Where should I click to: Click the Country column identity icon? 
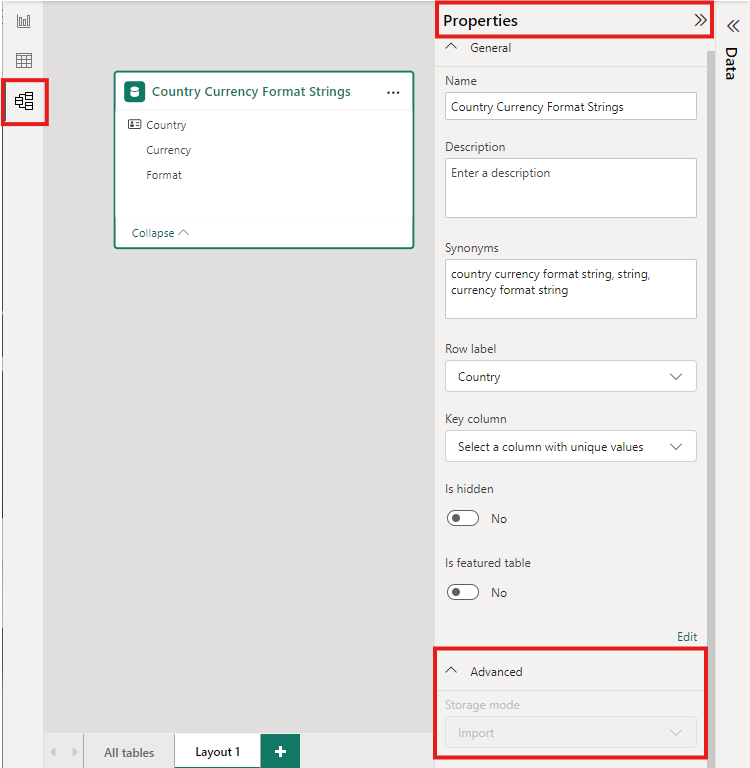click(134, 124)
